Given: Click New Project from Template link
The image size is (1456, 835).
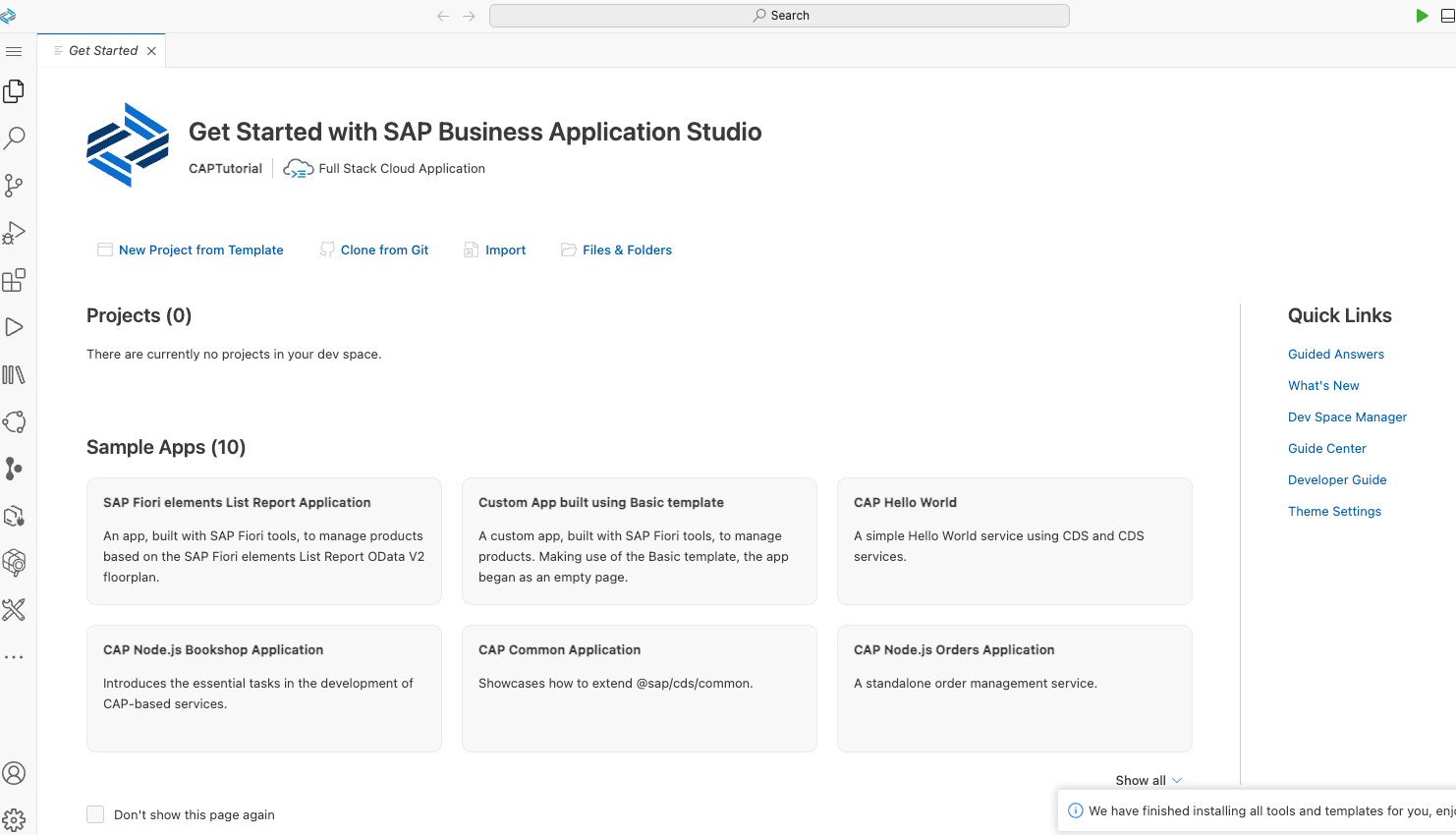Looking at the screenshot, I should coord(200,250).
